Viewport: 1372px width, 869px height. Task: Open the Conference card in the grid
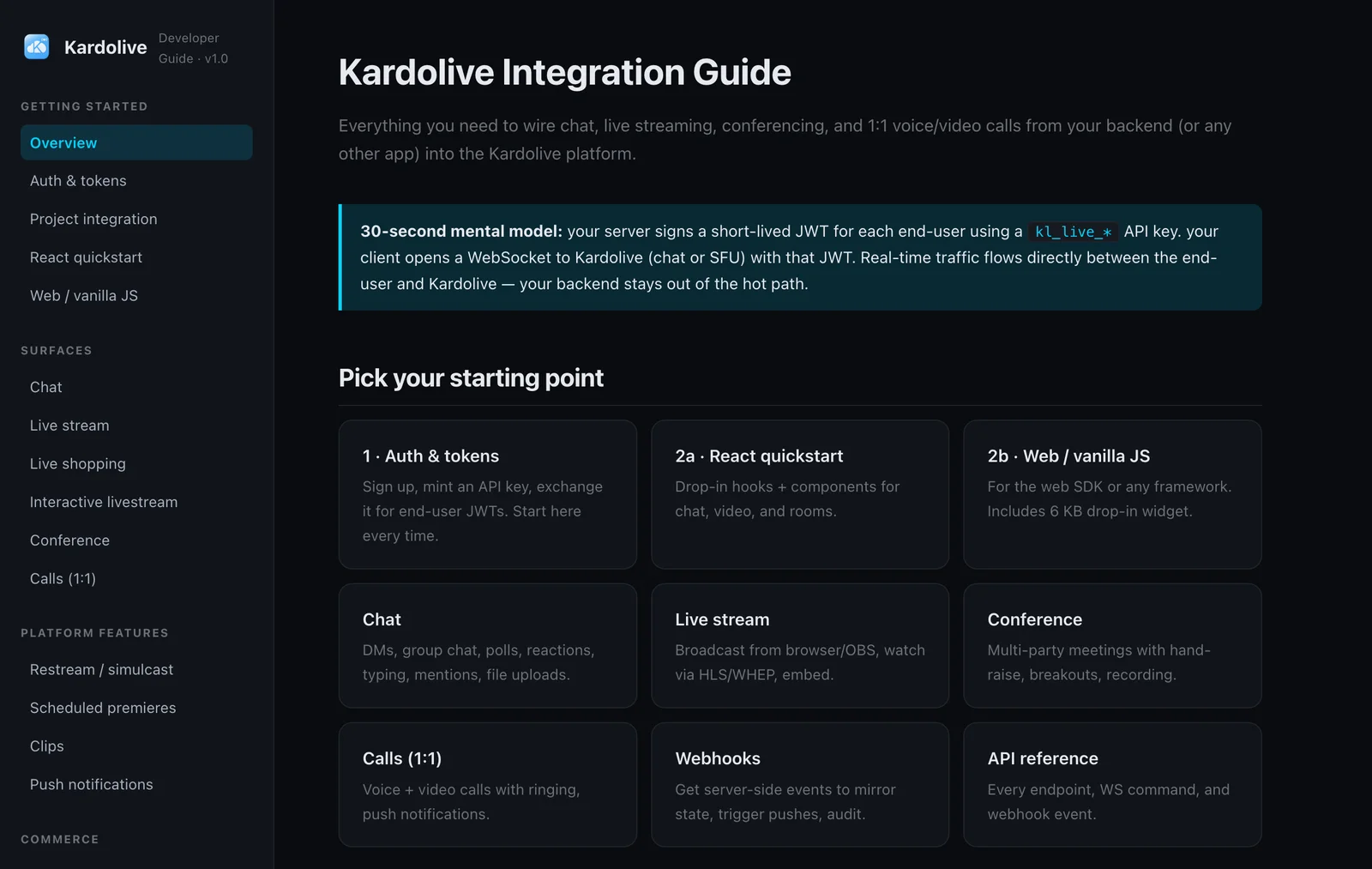pyautogui.click(x=1112, y=646)
